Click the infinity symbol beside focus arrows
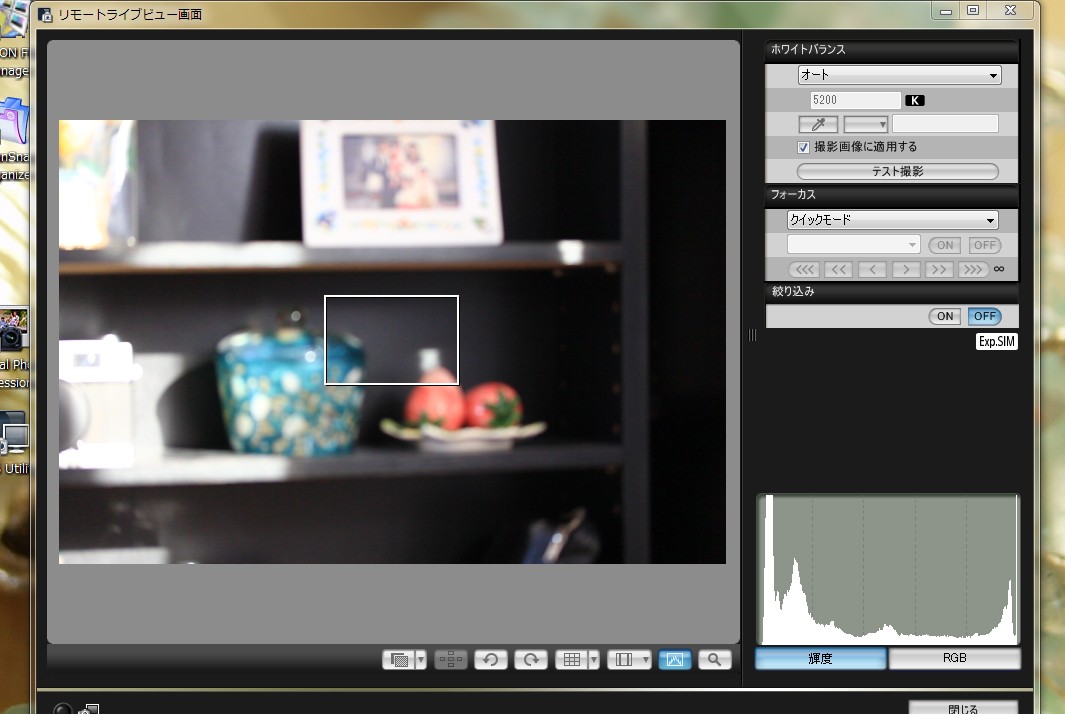This screenshot has width=1065, height=714. pos(999,269)
